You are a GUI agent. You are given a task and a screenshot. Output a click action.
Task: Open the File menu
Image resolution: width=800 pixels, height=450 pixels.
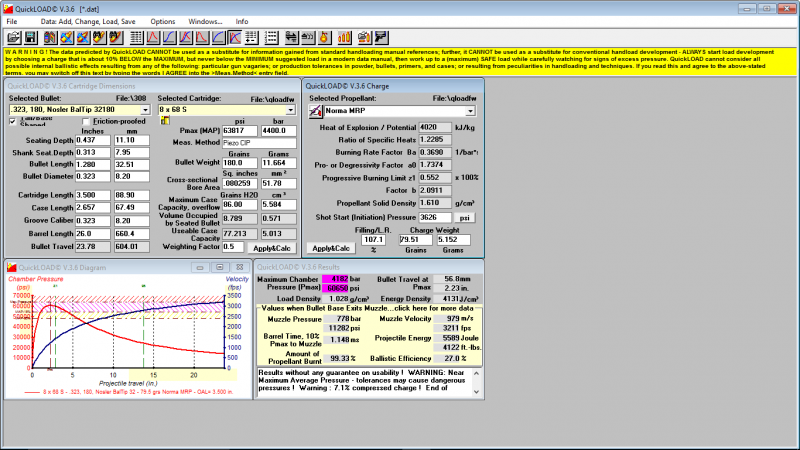12,21
